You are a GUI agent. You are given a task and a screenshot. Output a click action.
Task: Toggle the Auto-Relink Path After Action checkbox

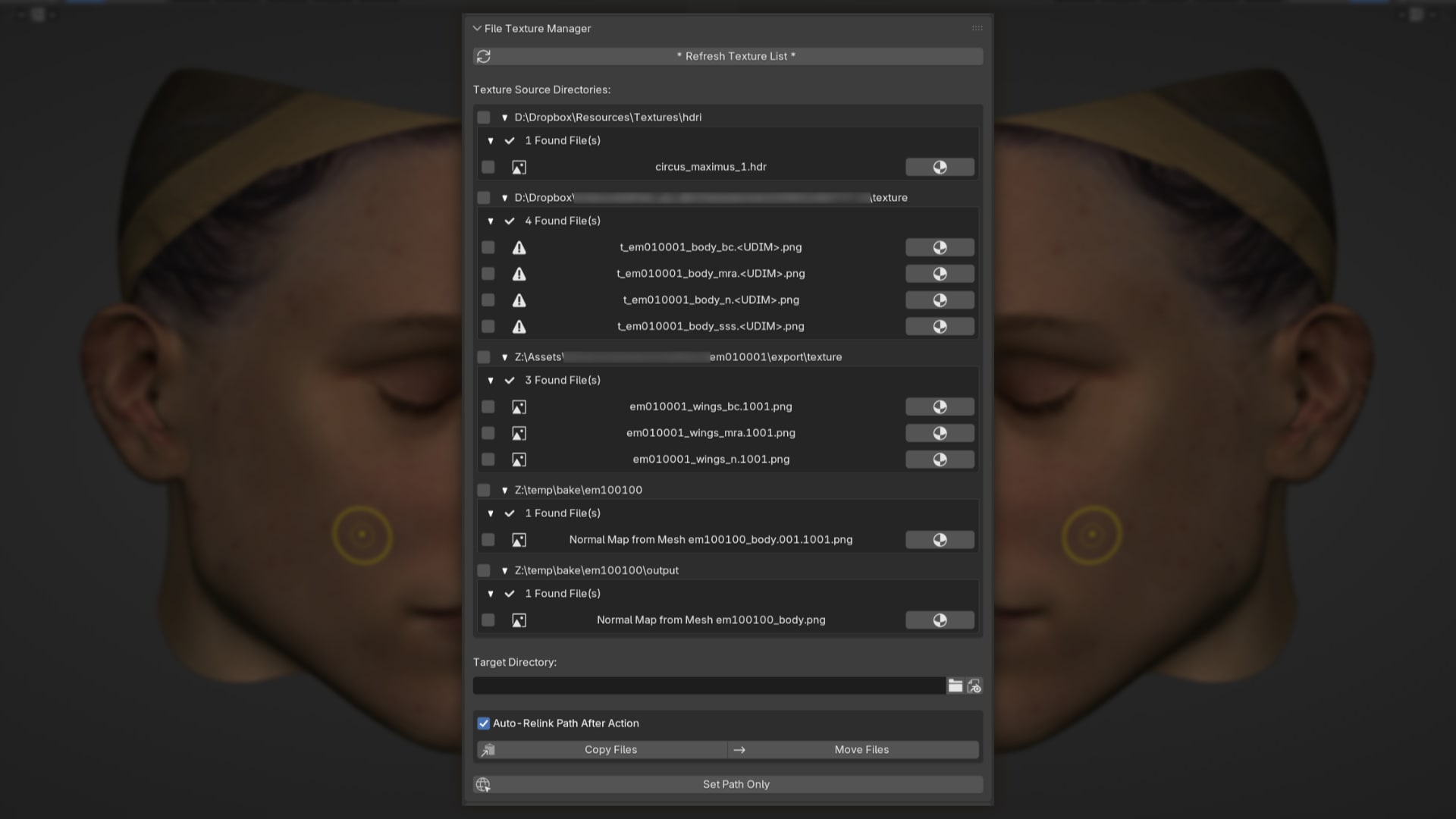[x=483, y=723]
